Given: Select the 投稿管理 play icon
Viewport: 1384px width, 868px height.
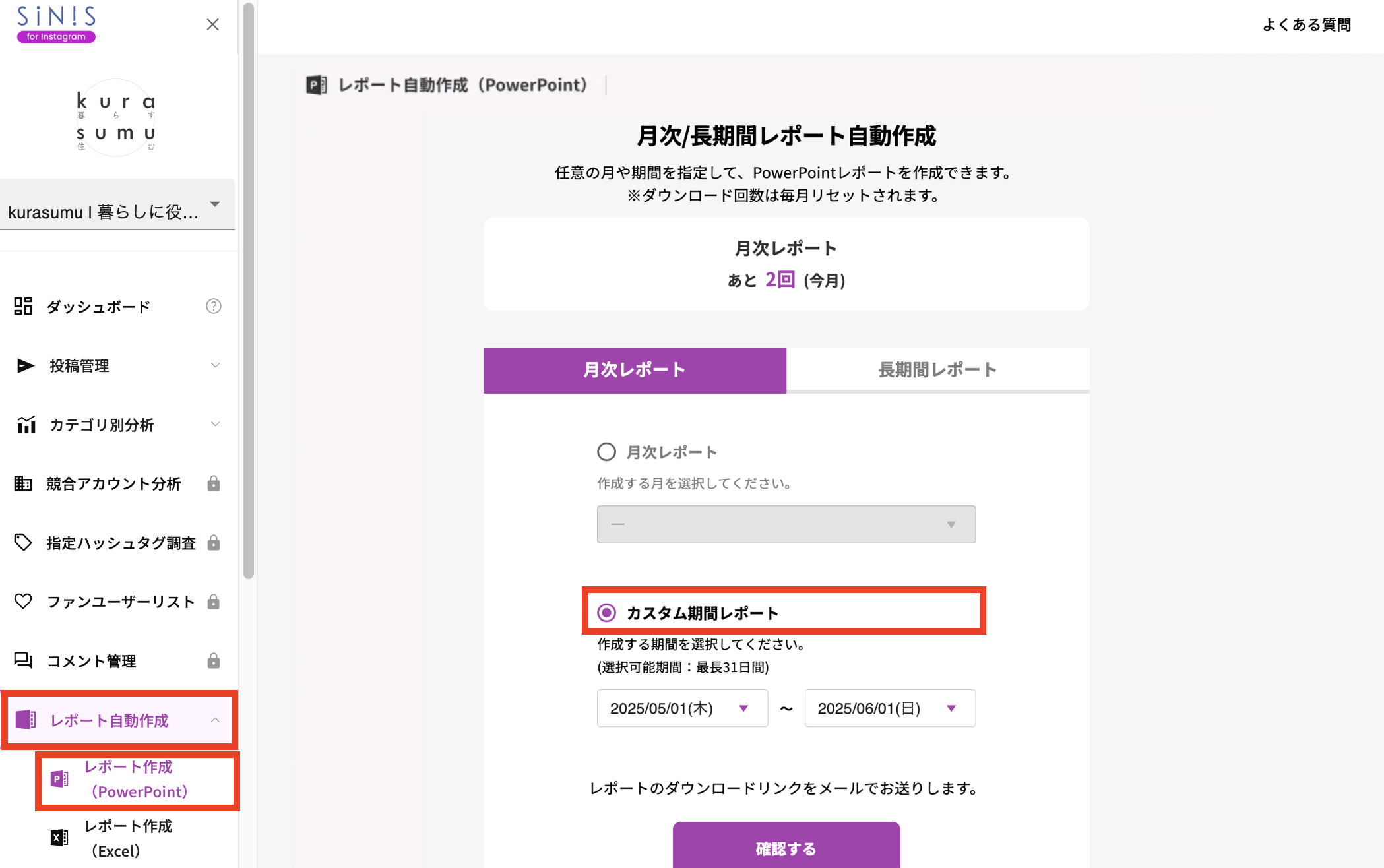Looking at the screenshot, I should [24, 365].
